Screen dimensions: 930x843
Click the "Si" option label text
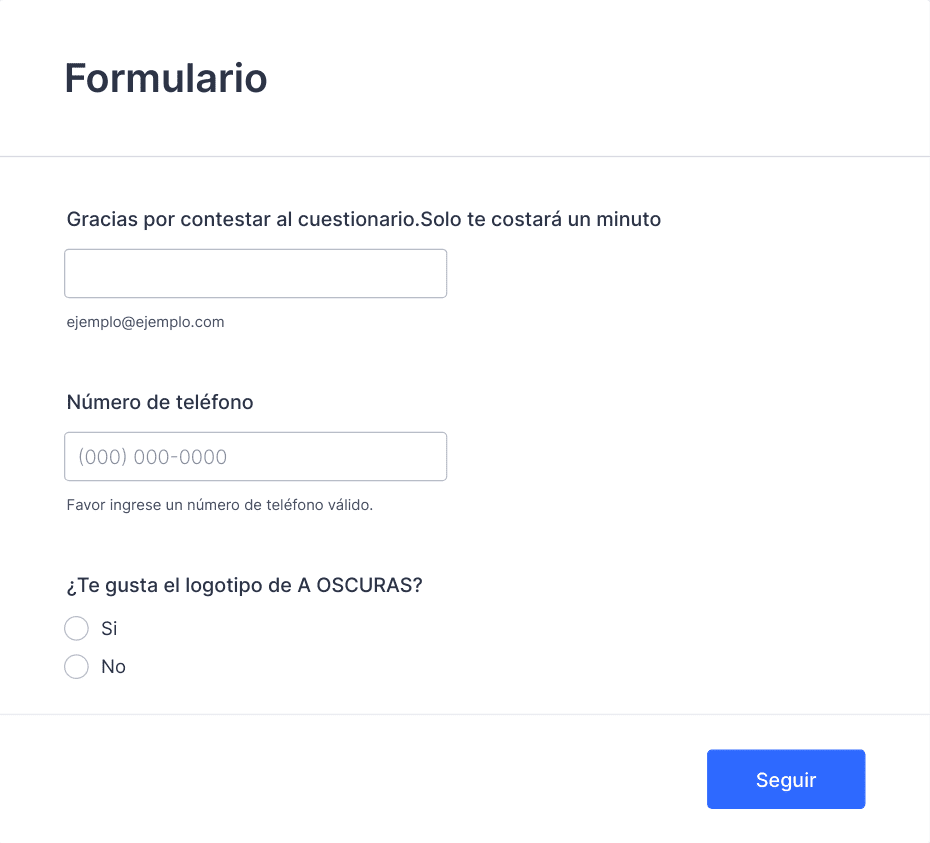coord(109,628)
